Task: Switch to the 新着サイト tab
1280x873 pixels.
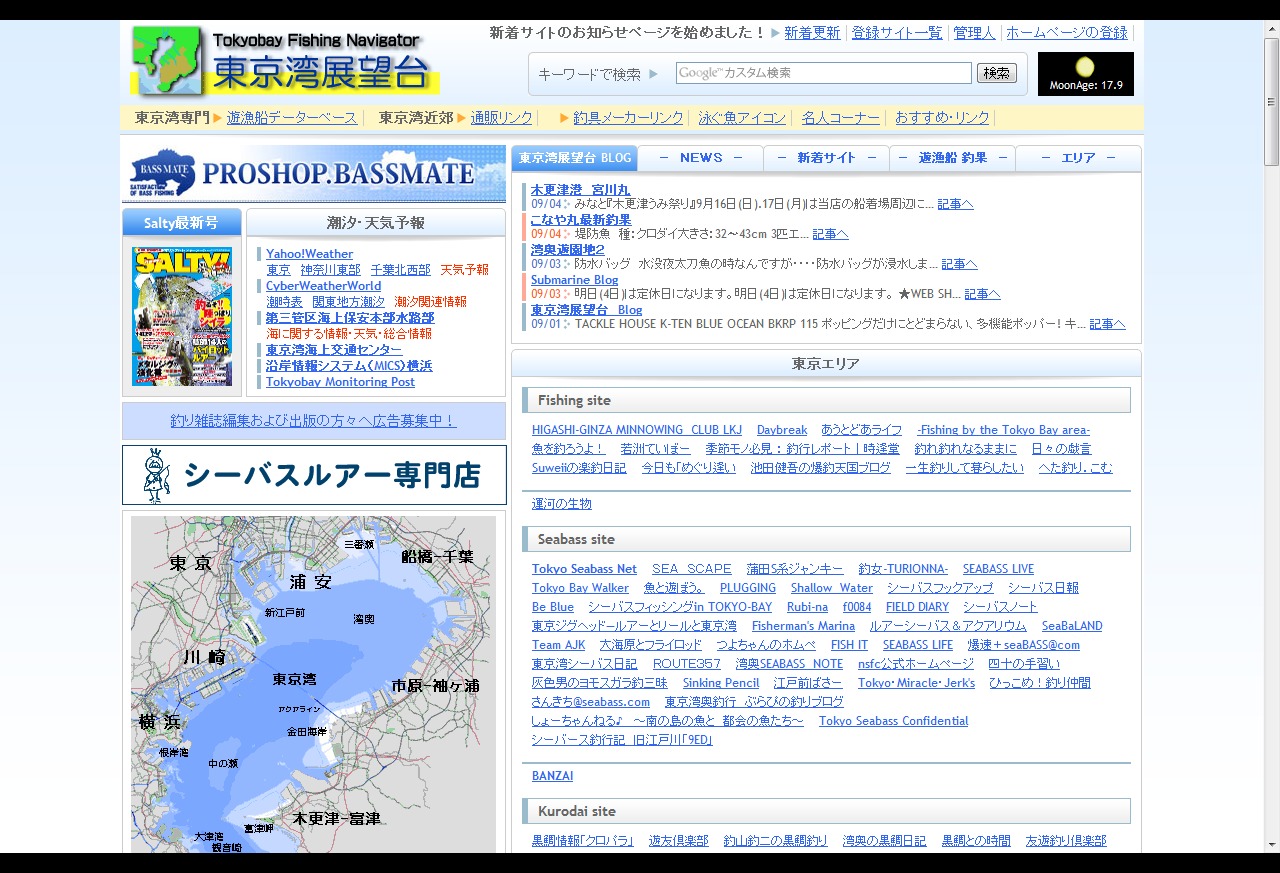Action: [x=826, y=158]
